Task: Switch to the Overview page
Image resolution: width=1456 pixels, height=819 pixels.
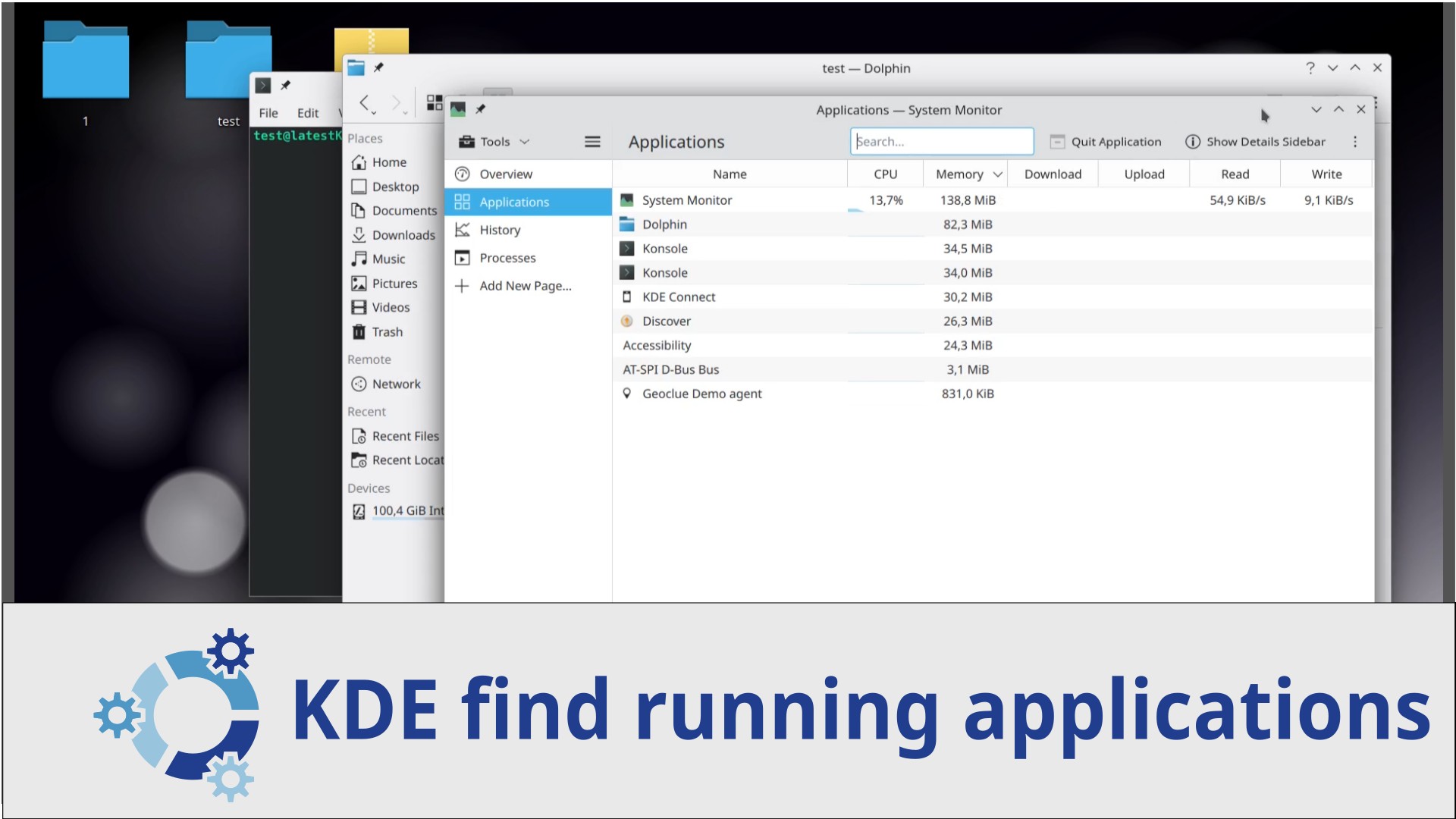Action: 506,174
